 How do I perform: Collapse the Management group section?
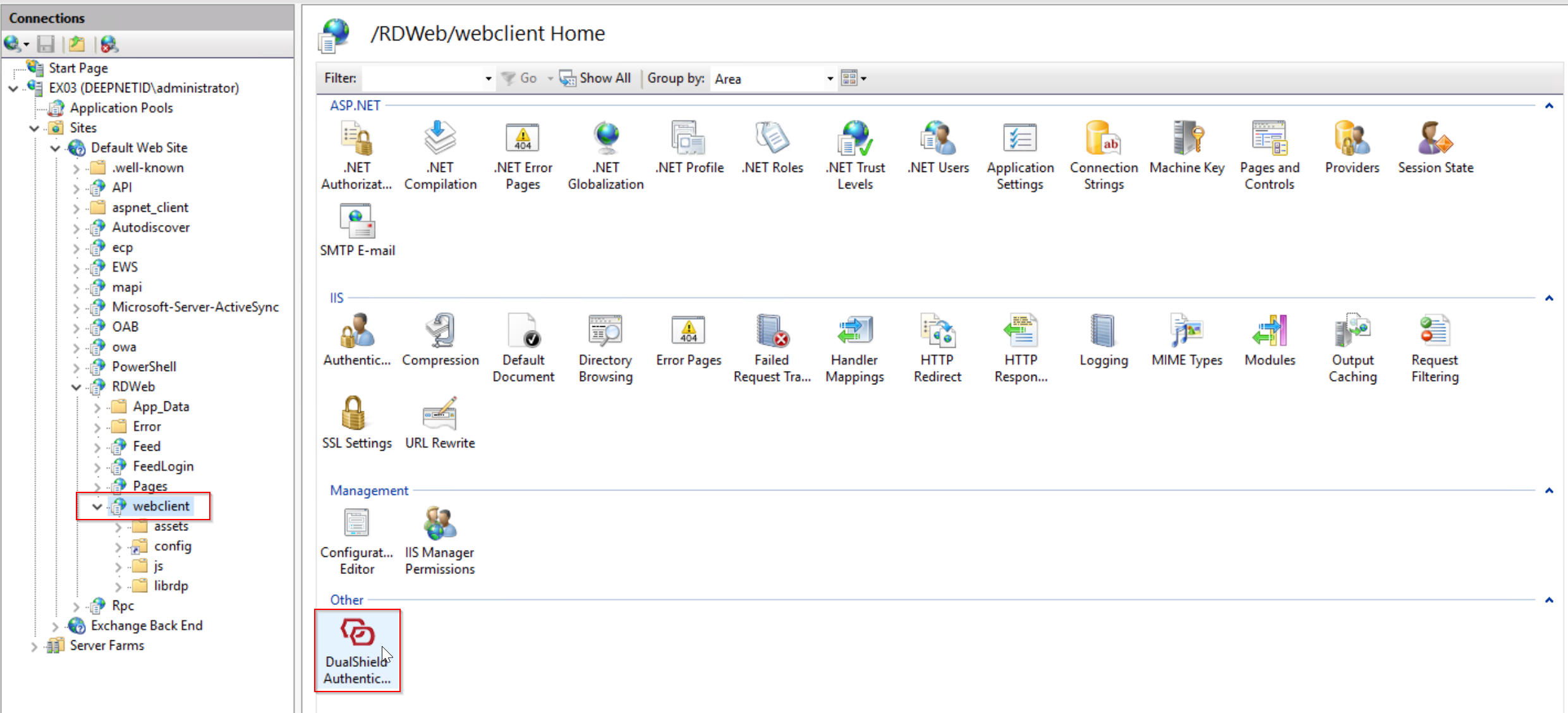coord(1548,491)
